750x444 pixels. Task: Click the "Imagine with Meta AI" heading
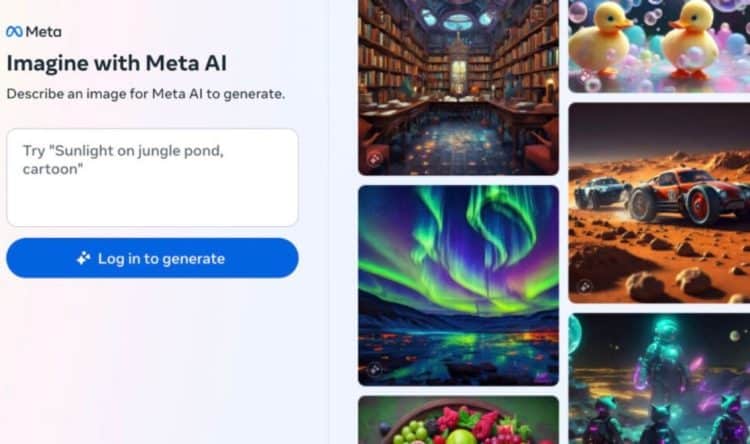[x=117, y=63]
